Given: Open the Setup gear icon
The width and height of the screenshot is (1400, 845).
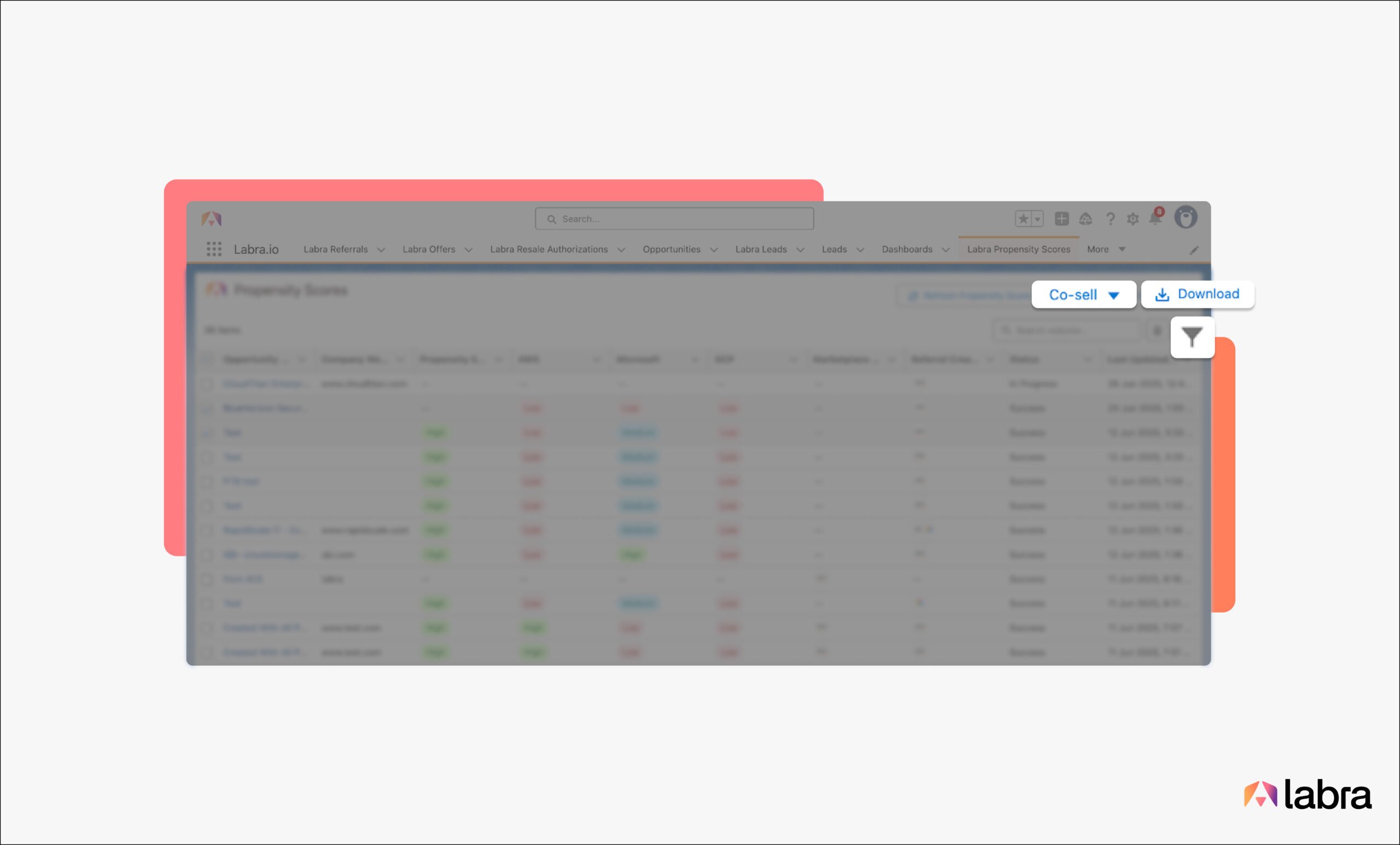Looking at the screenshot, I should point(1133,219).
